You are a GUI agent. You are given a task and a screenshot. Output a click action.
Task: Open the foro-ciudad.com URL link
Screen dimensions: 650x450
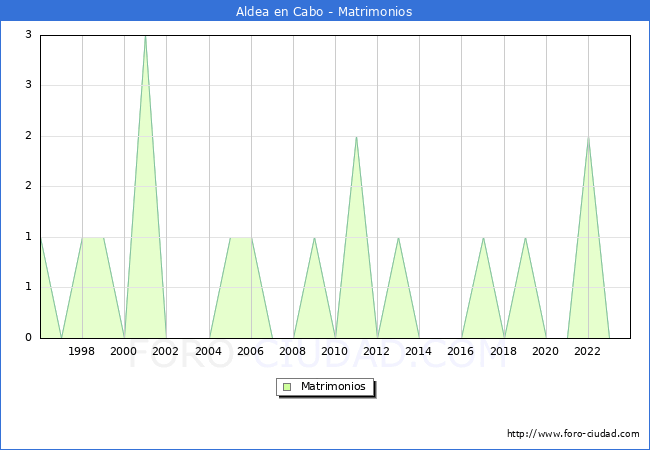[573, 434]
